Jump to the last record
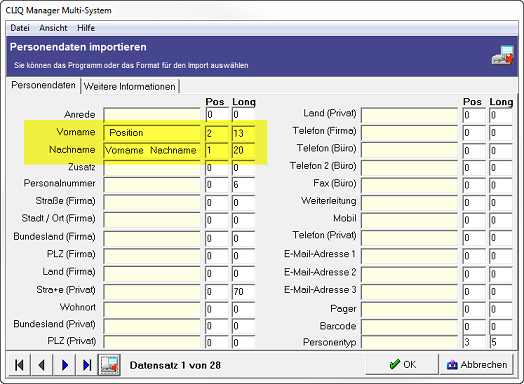Viewport: 524px width, 384px height. click(x=87, y=365)
